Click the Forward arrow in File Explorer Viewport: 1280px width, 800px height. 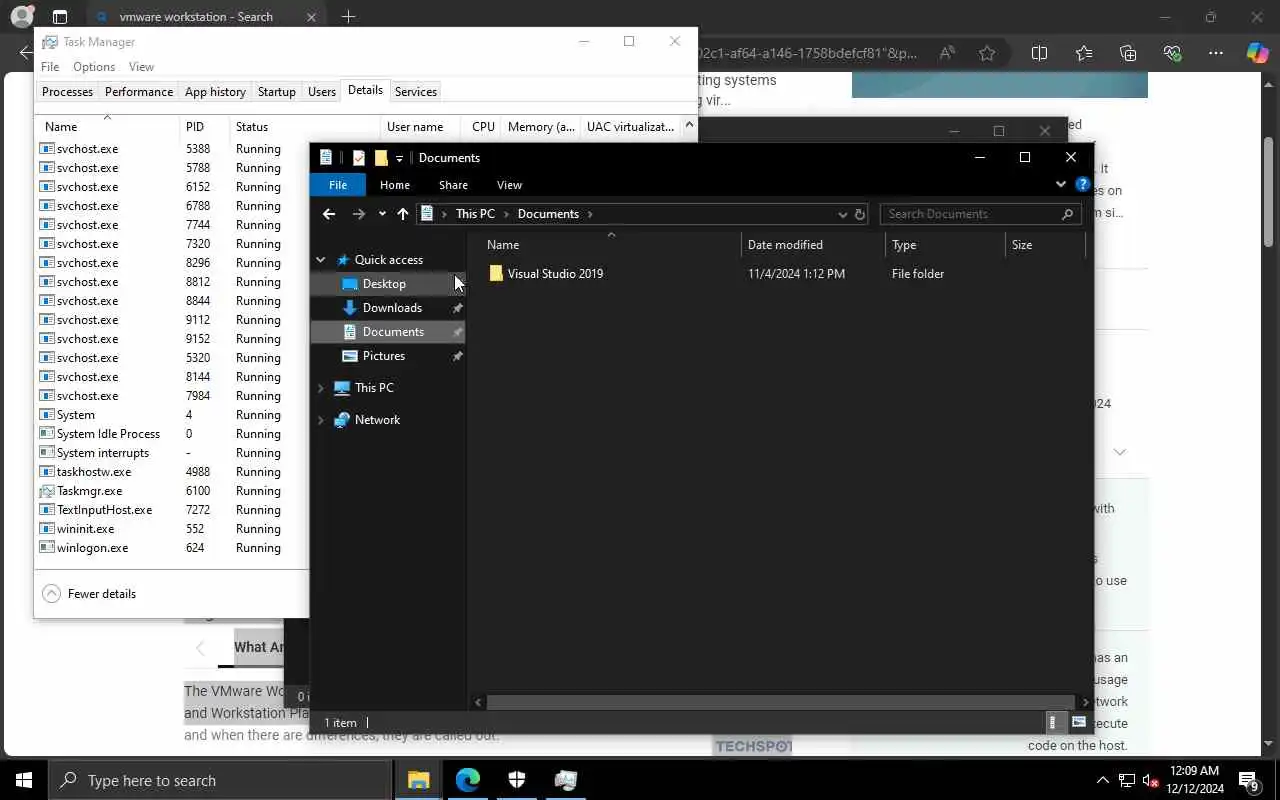click(359, 214)
